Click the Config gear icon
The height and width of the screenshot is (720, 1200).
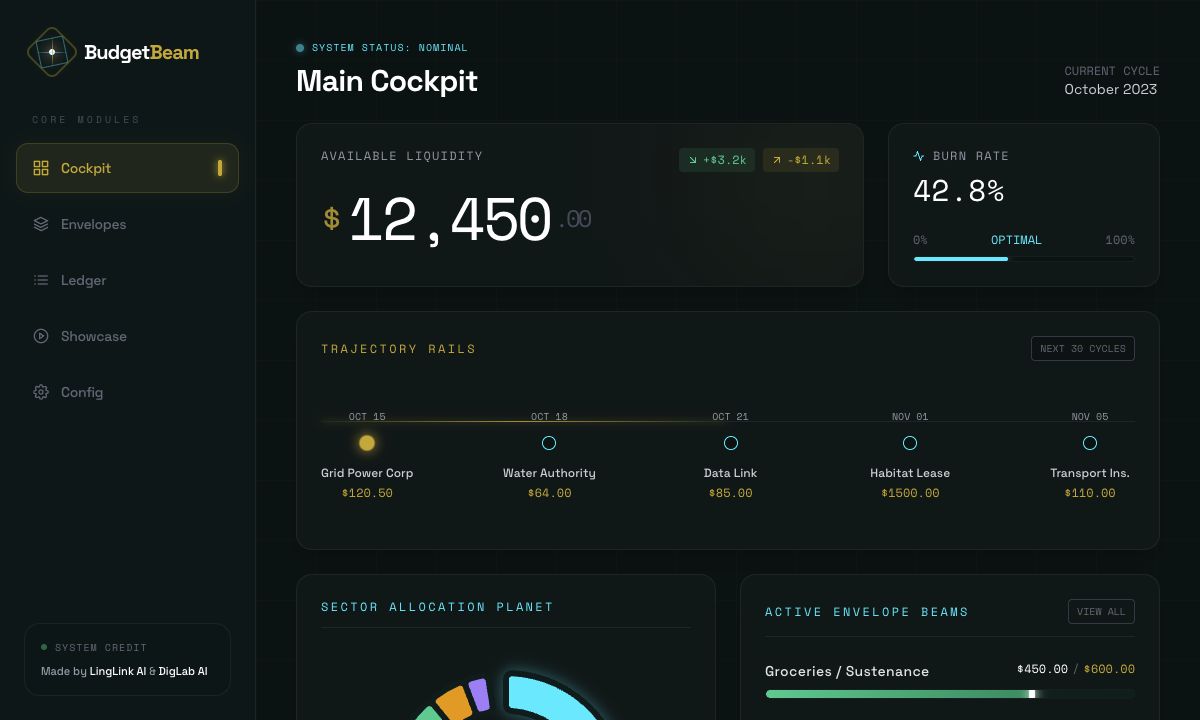(x=41, y=392)
